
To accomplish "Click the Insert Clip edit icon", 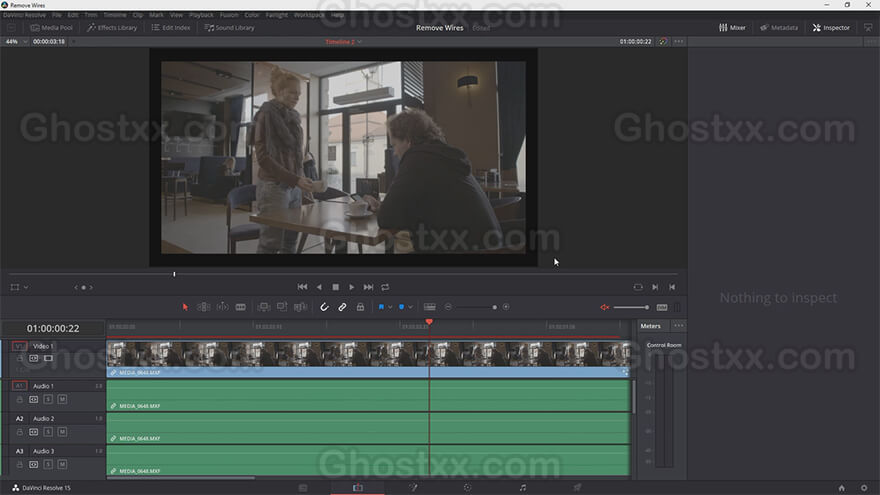I will tap(264, 307).
